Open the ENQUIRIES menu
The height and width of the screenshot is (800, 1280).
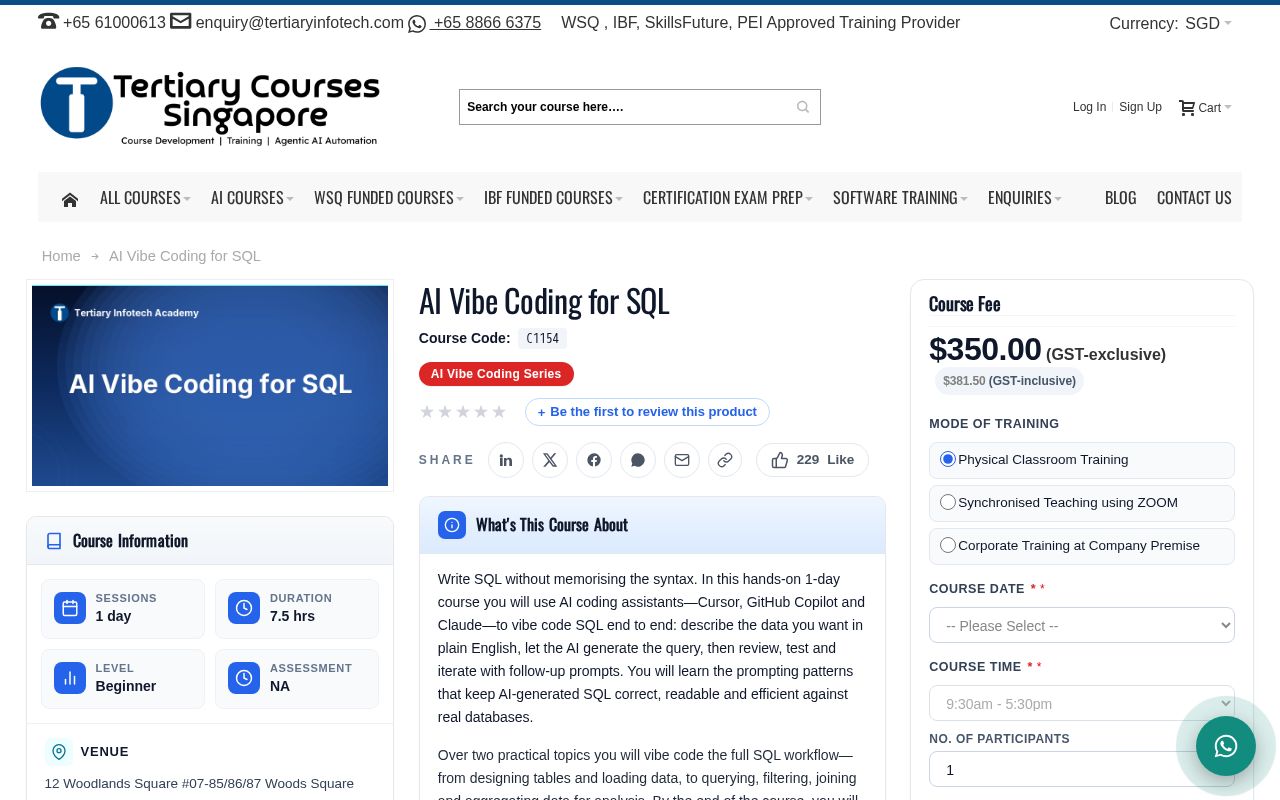pyautogui.click(x=1025, y=198)
